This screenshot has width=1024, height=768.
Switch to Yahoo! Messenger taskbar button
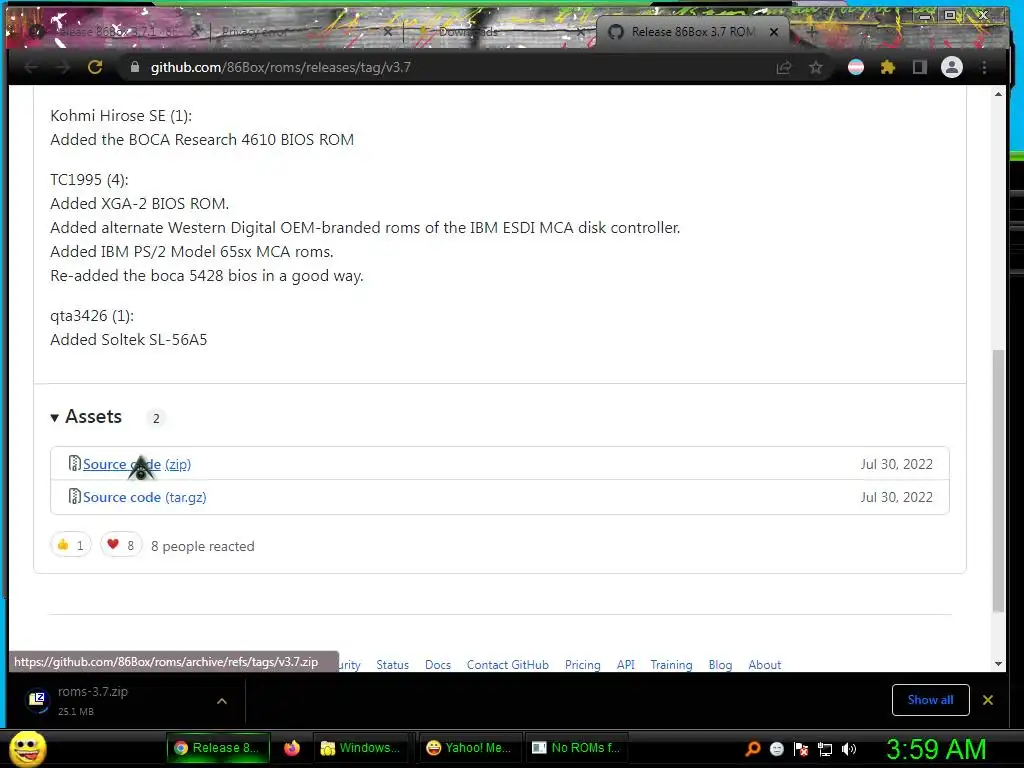pos(469,748)
